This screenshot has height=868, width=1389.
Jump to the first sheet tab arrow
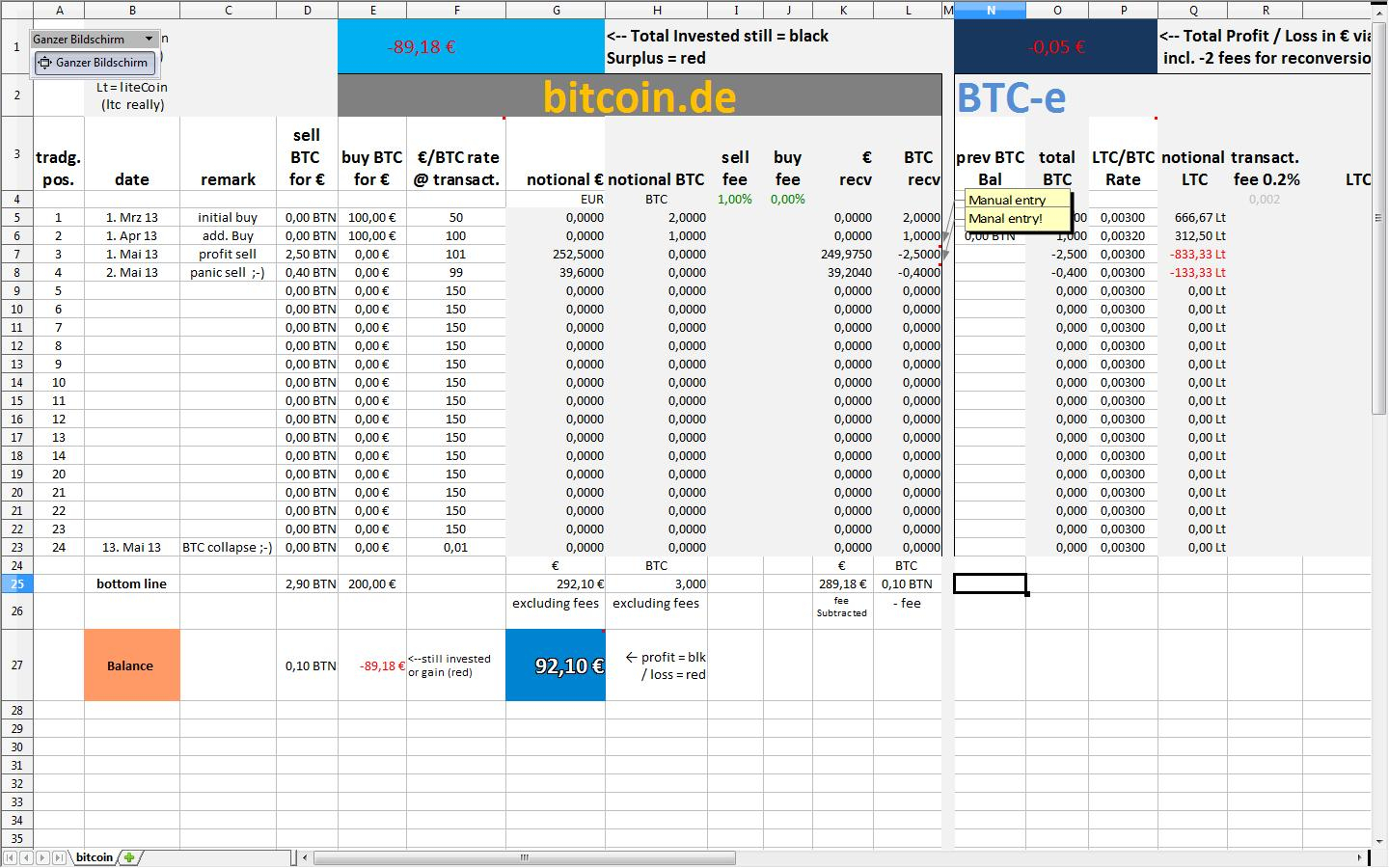pyautogui.click(x=11, y=857)
